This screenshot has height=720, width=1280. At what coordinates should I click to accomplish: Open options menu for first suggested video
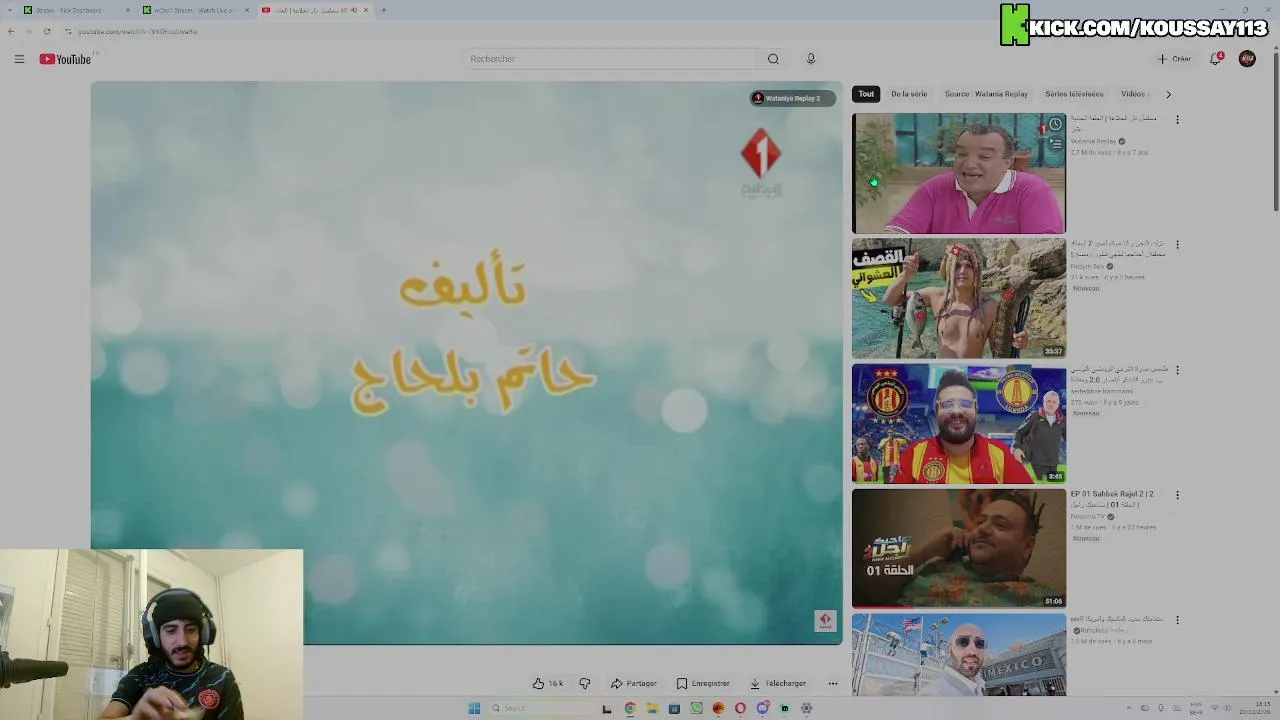point(1177,120)
